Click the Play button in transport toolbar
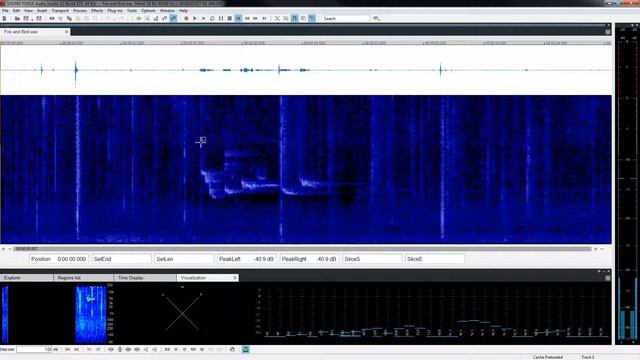Screen dimensions: 640x360 [195, 18]
